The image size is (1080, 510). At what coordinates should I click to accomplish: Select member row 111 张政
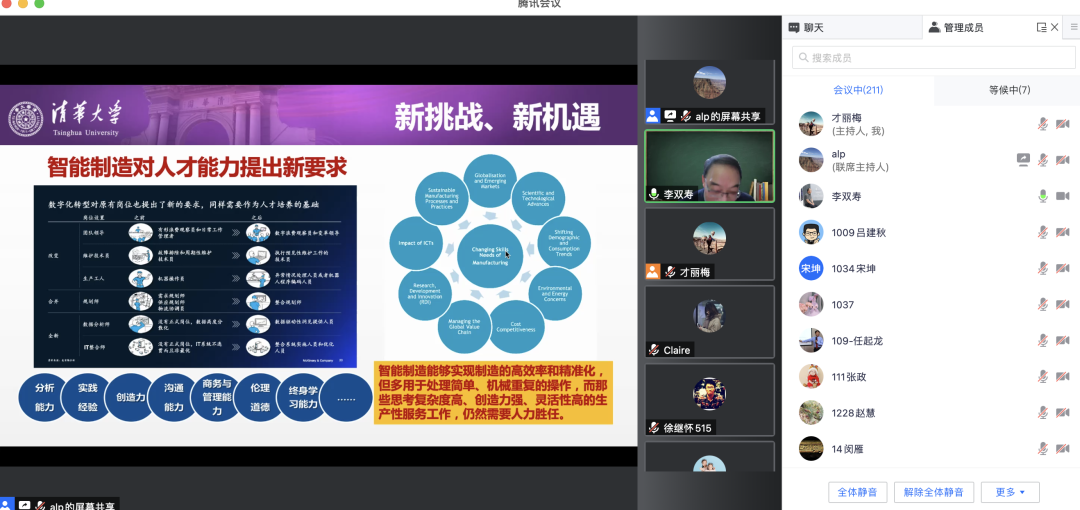point(931,376)
